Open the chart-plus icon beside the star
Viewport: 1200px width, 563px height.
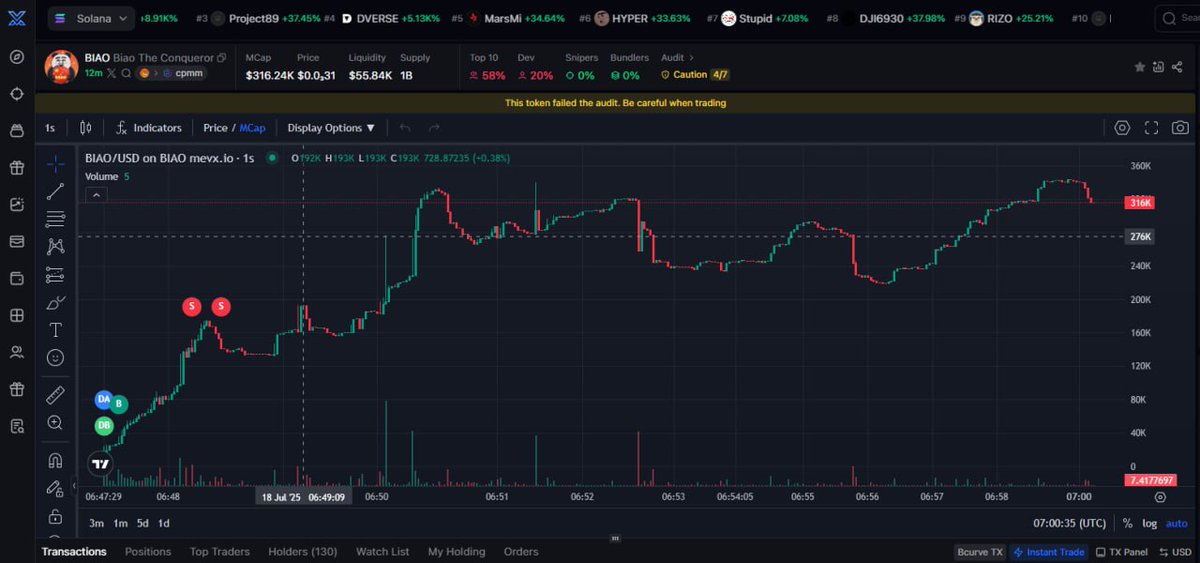[x=1159, y=67]
